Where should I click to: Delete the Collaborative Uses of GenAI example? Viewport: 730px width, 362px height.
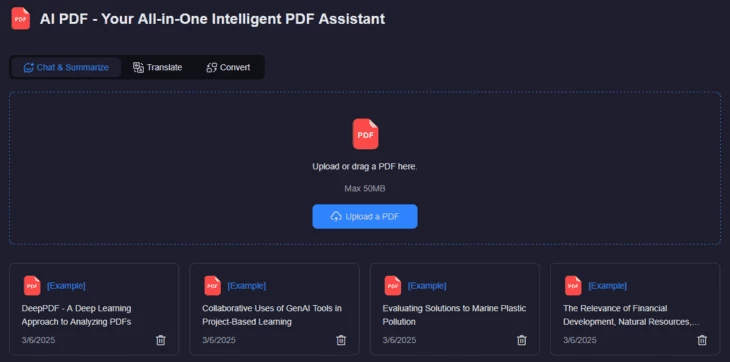pos(341,340)
